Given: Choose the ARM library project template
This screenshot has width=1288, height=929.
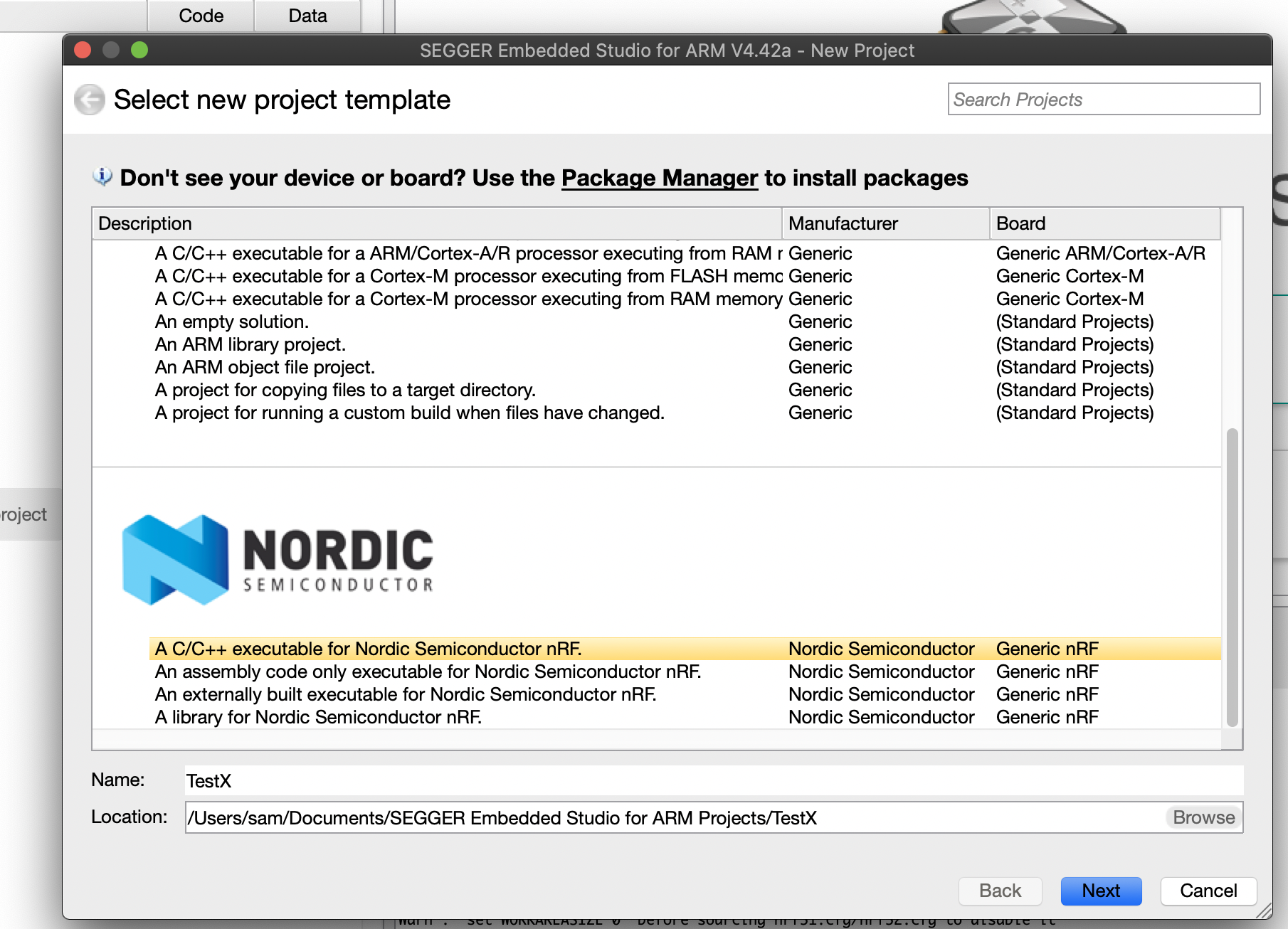Looking at the screenshot, I should point(250,344).
